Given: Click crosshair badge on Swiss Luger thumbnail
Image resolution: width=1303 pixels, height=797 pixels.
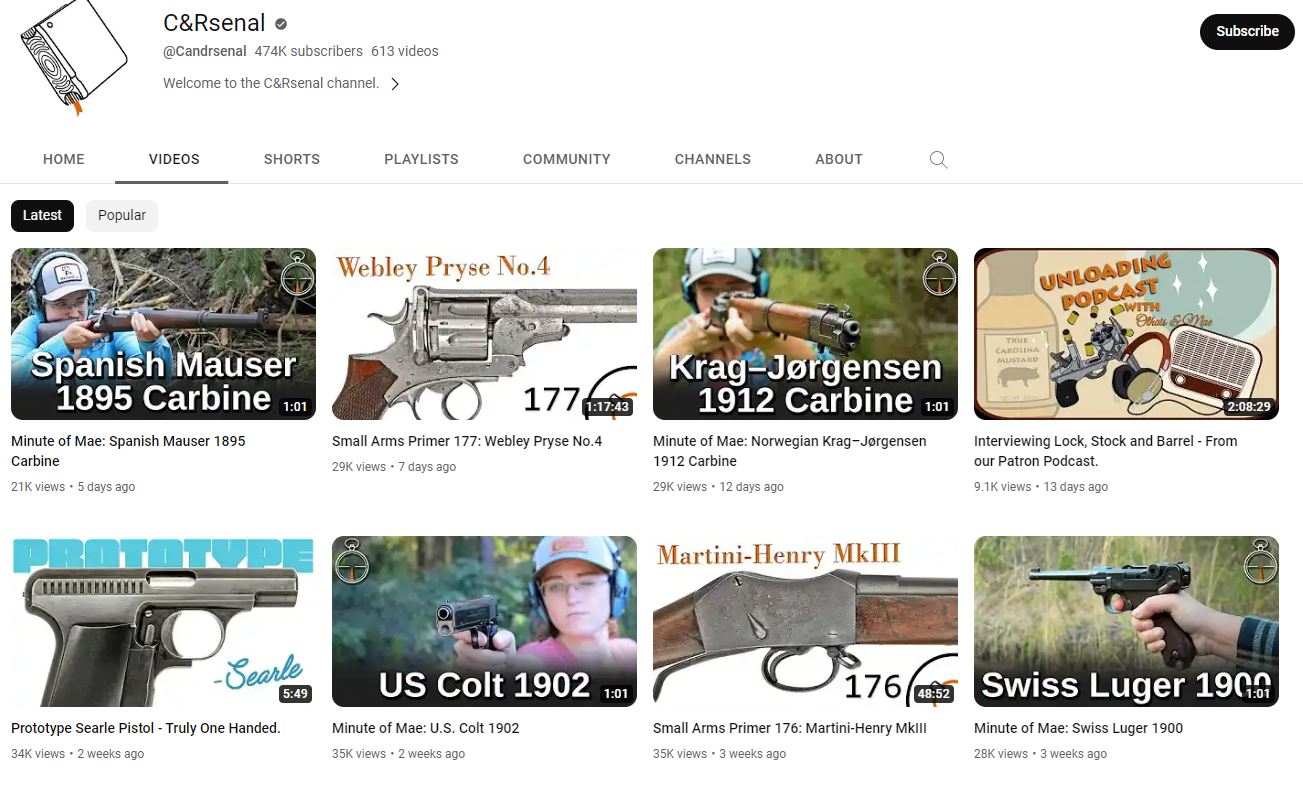Looking at the screenshot, I should coord(1260,562).
